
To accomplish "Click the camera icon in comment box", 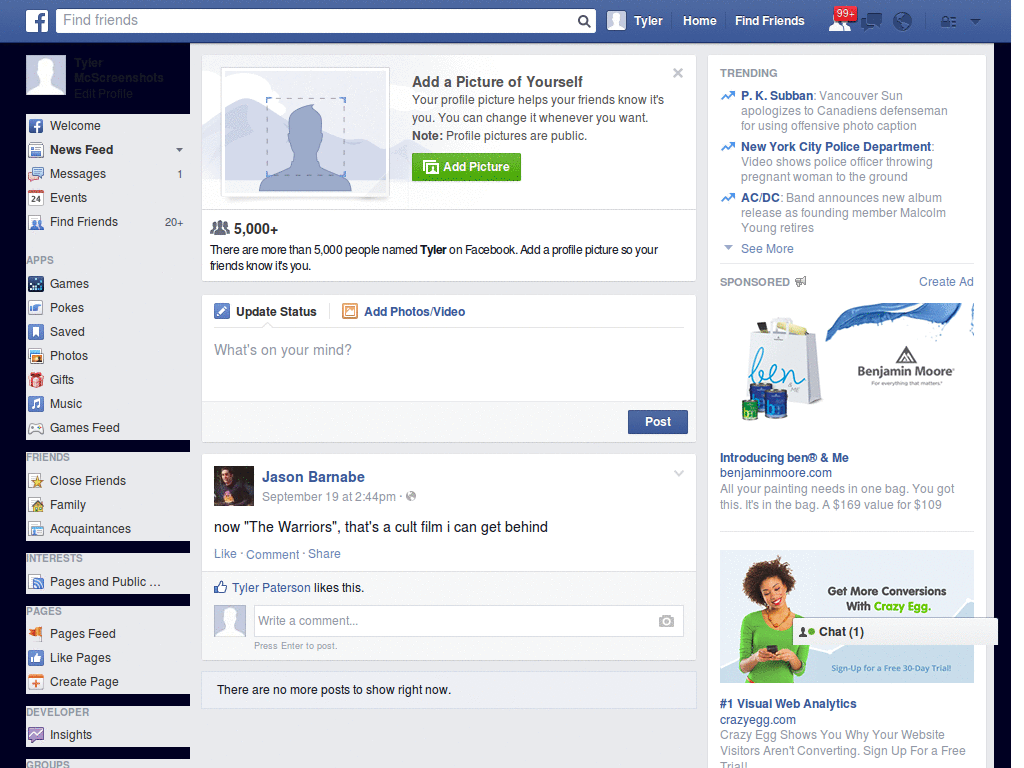I will 666,621.
